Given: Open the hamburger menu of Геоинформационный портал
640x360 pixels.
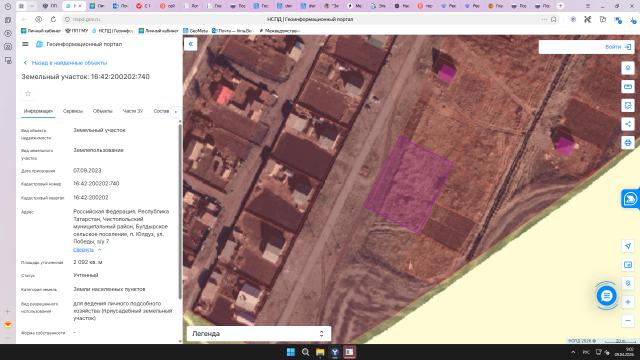Looking at the screenshot, I should pyautogui.click(x=25, y=44).
